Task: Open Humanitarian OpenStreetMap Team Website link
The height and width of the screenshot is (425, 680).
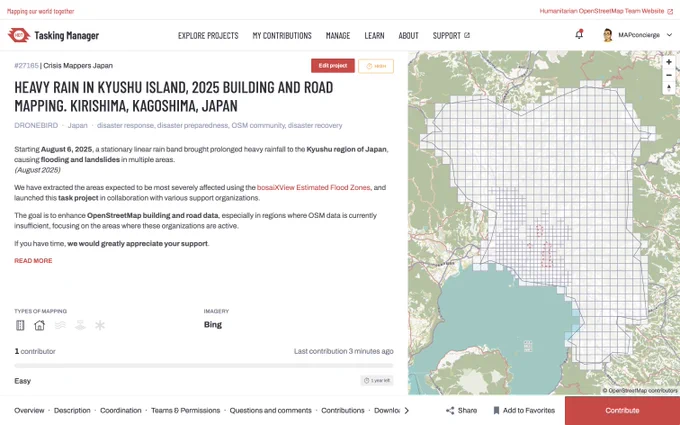Action: [x=606, y=11]
